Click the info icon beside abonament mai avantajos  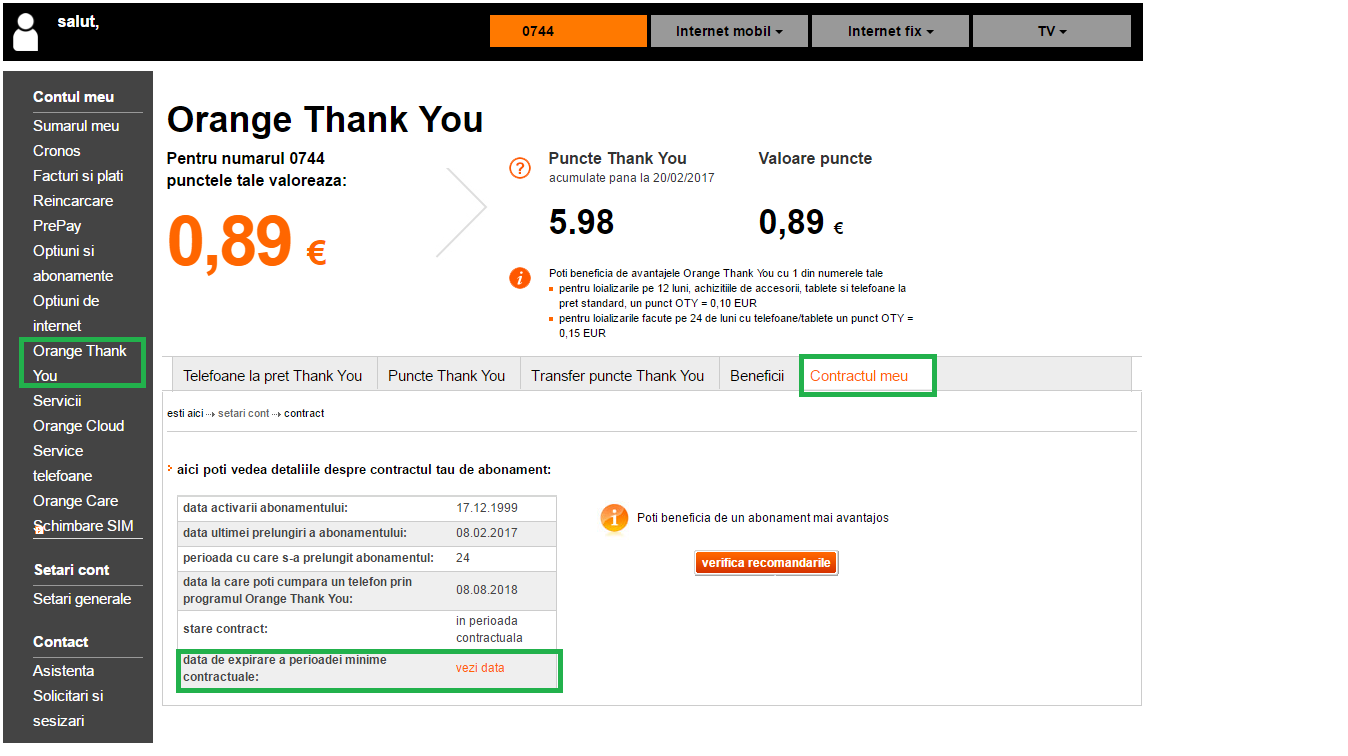(x=614, y=518)
